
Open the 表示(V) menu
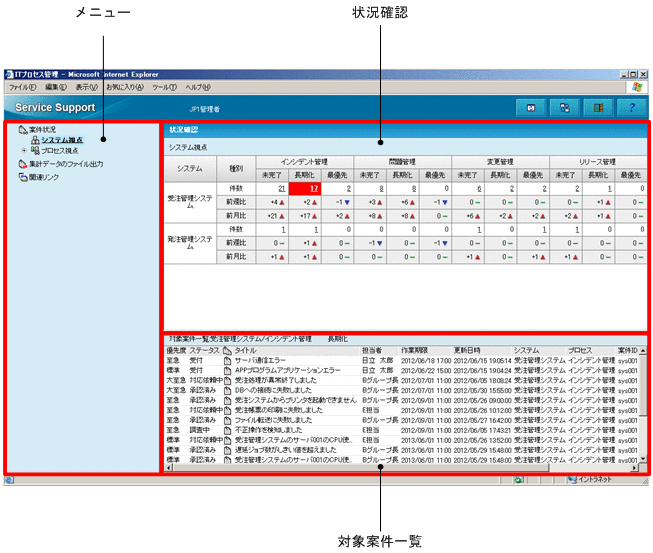[87, 87]
